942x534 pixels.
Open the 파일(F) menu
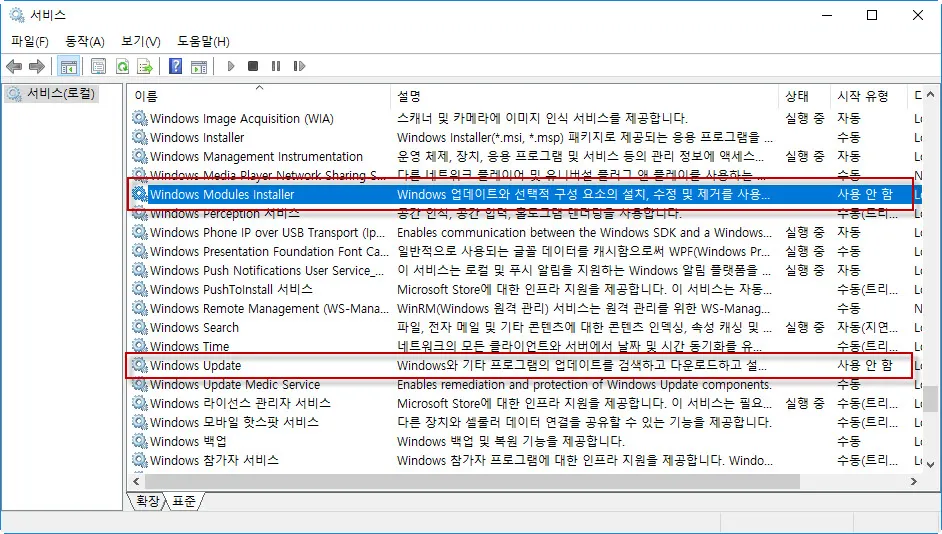click(x=29, y=41)
